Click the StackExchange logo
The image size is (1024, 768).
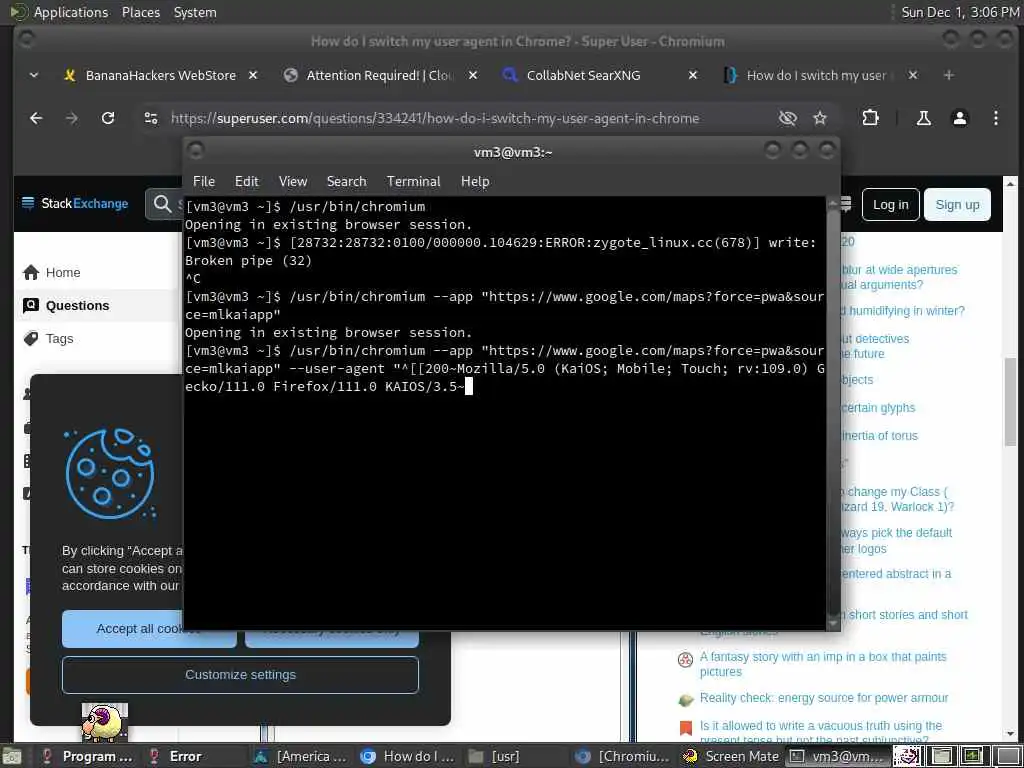pyautogui.click(x=75, y=204)
